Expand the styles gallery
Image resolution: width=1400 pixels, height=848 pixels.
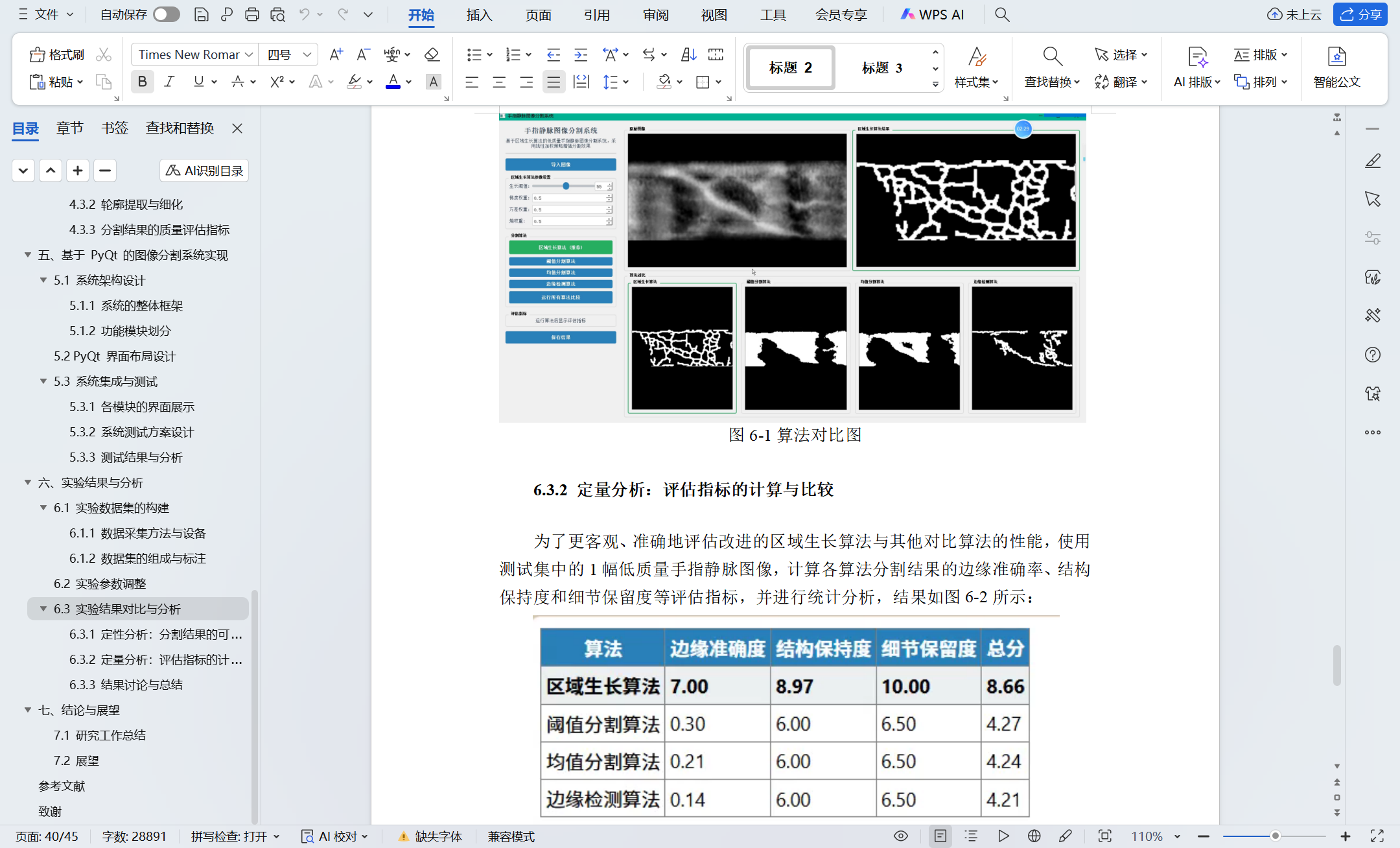tap(935, 84)
